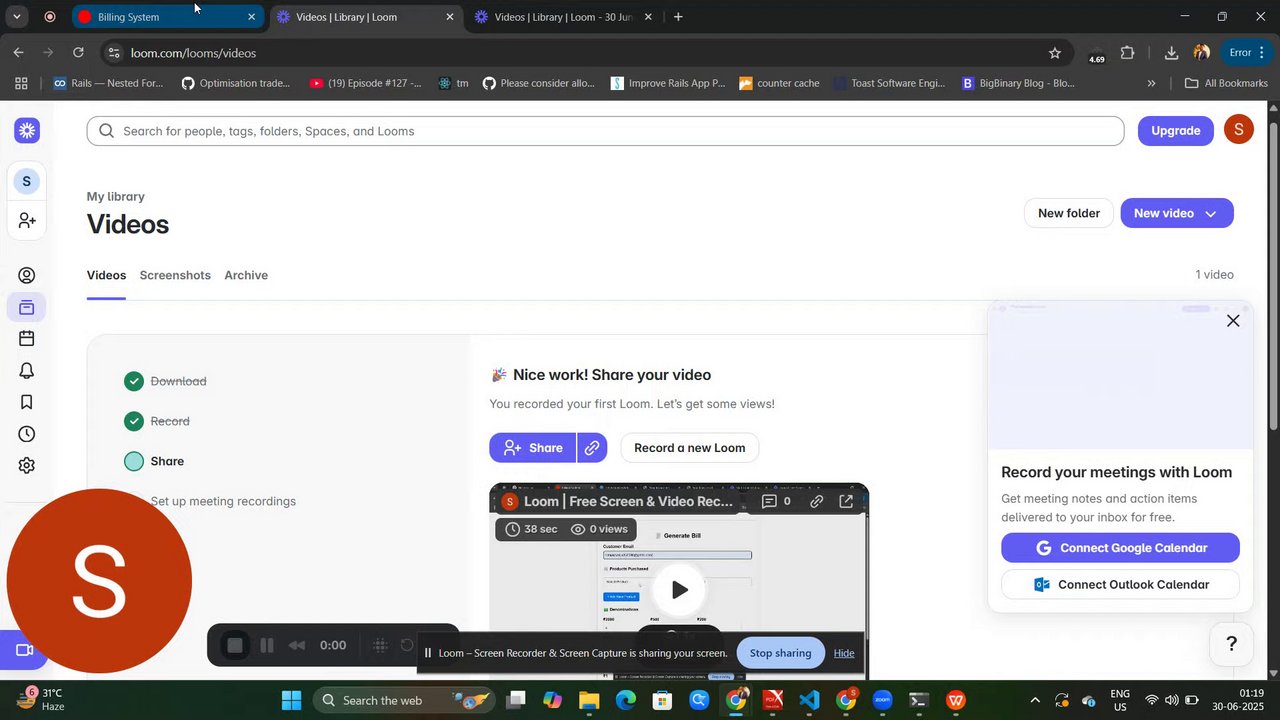Click the user avatar S at top right
The image size is (1280, 720).
pyautogui.click(x=1239, y=129)
